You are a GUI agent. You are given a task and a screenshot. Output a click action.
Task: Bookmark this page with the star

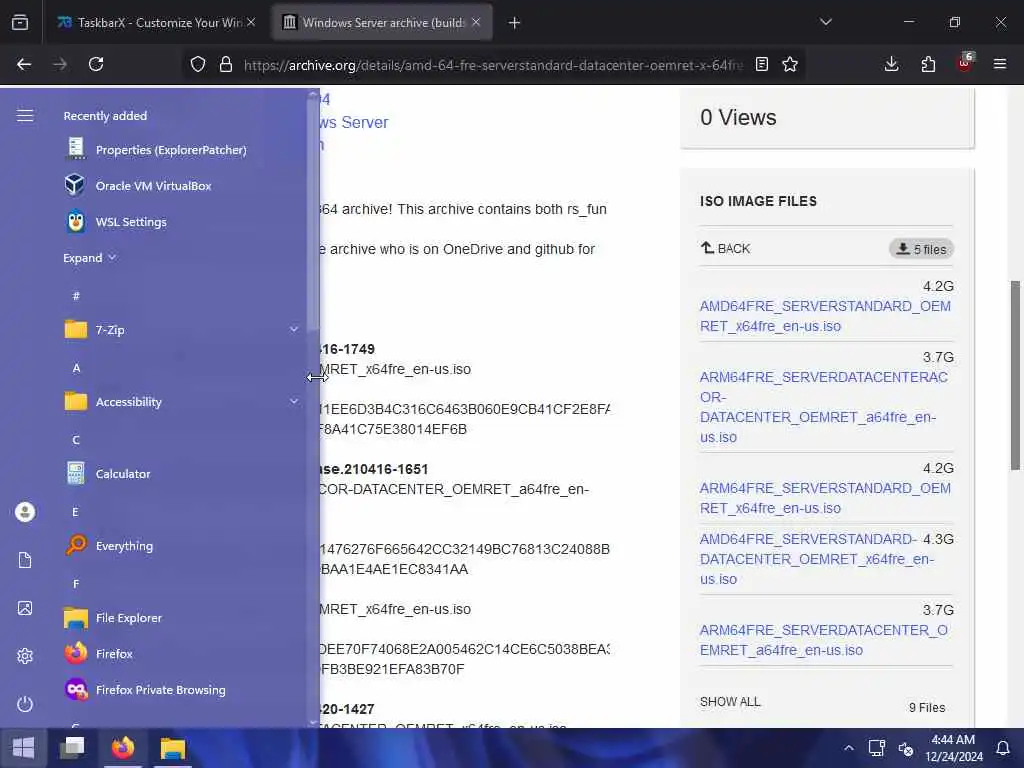(x=790, y=64)
